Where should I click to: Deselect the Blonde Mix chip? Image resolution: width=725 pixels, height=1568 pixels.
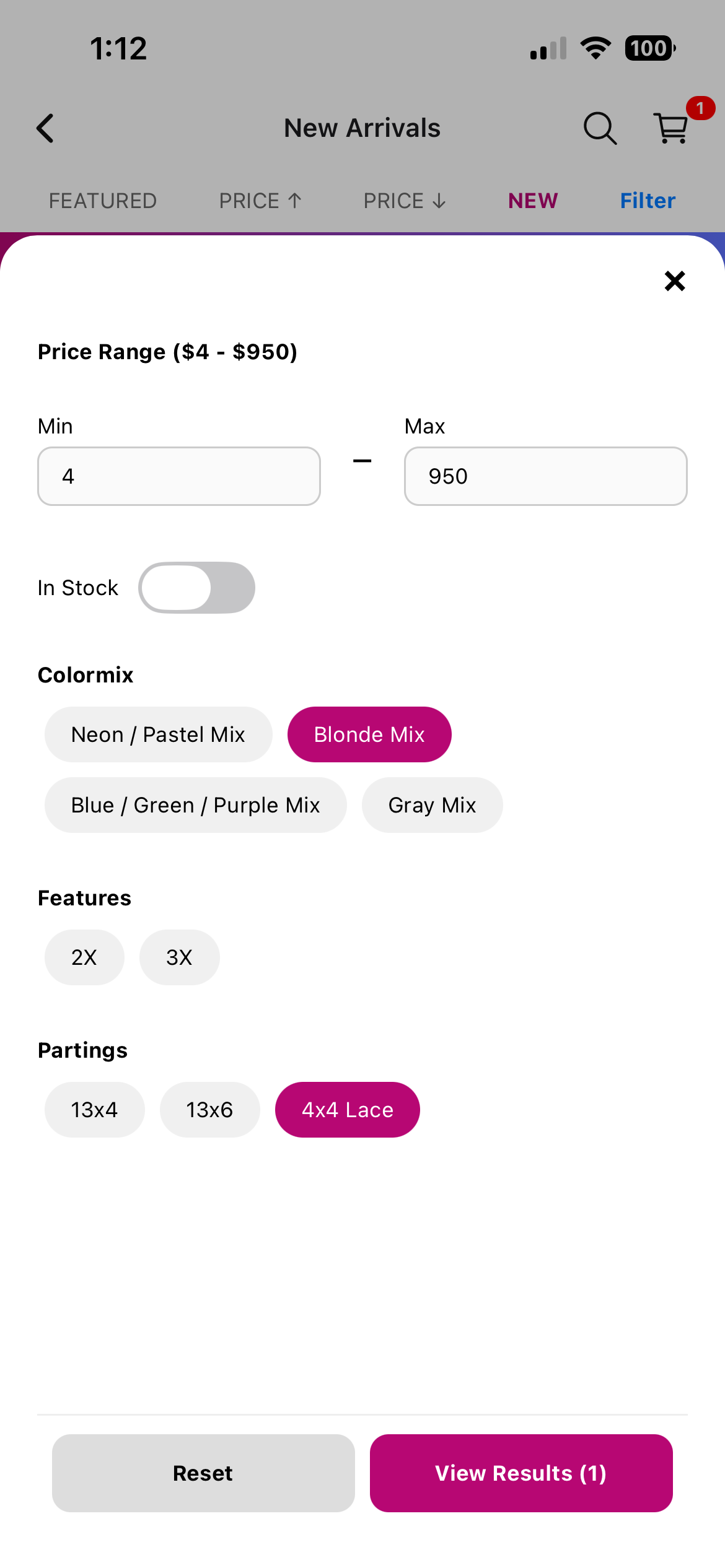(x=369, y=734)
